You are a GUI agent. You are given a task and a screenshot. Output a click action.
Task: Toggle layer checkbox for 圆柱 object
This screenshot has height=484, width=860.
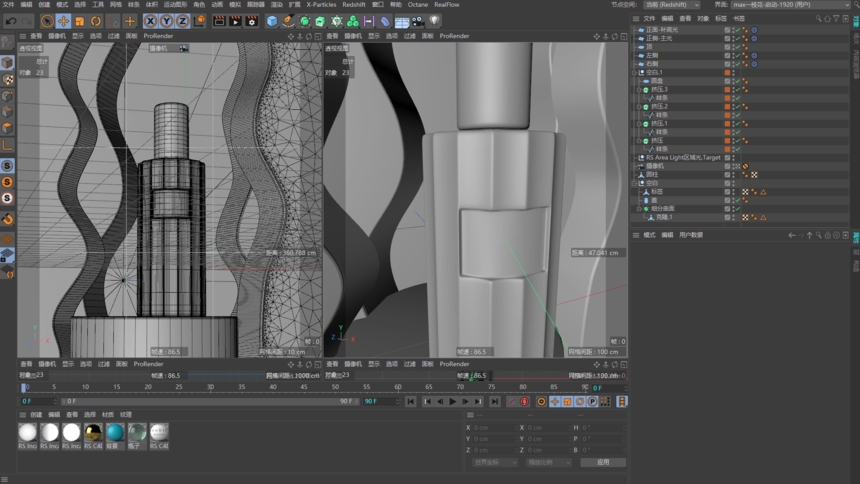727,175
